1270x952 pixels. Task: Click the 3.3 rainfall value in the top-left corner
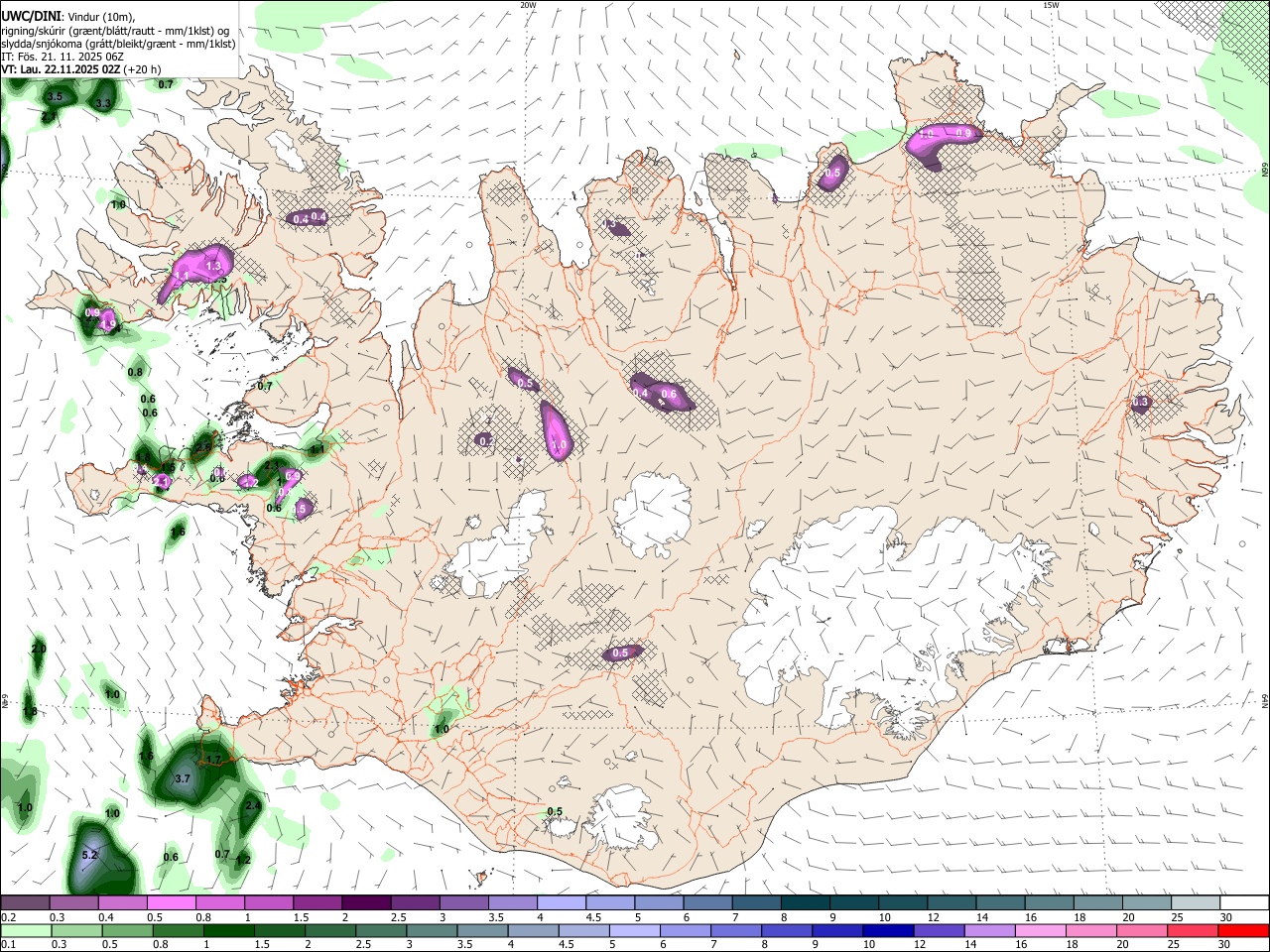[x=103, y=103]
